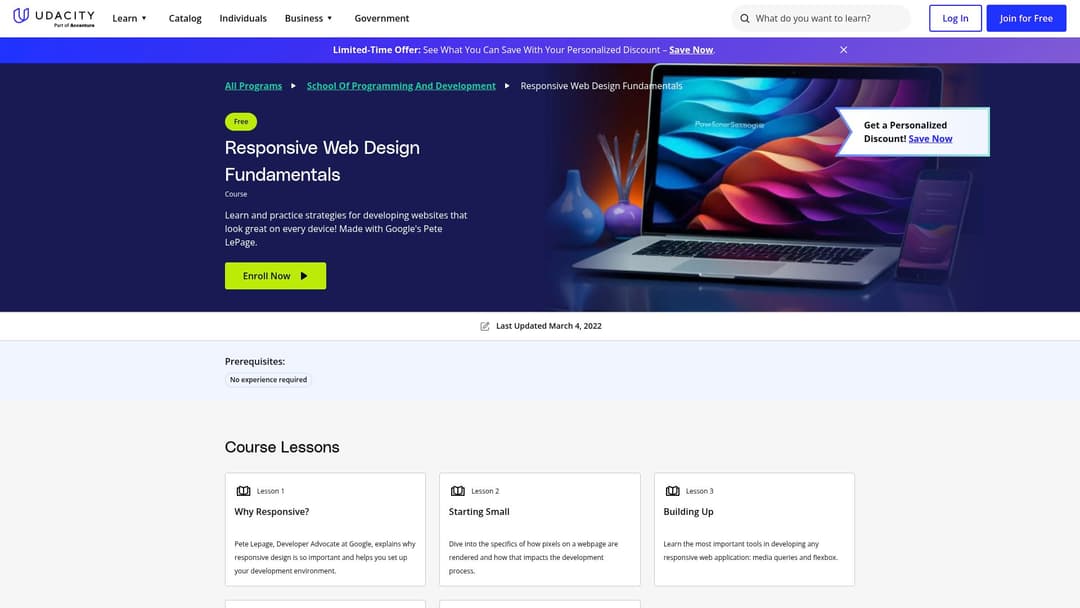This screenshot has width=1080, height=608.
Task: Click the Lesson 1 book icon
Action: [x=243, y=491]
